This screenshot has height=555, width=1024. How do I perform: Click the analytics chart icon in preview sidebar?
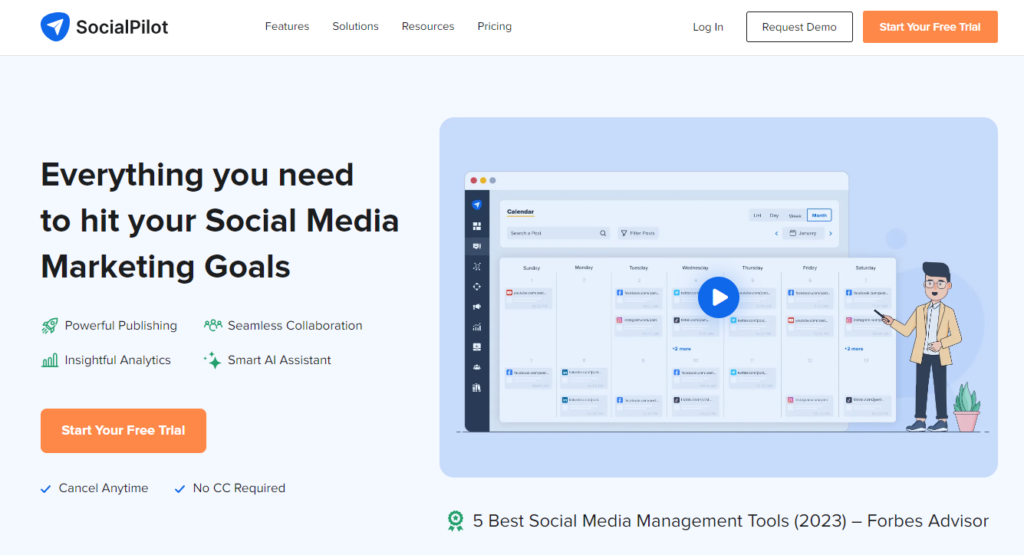477,327
